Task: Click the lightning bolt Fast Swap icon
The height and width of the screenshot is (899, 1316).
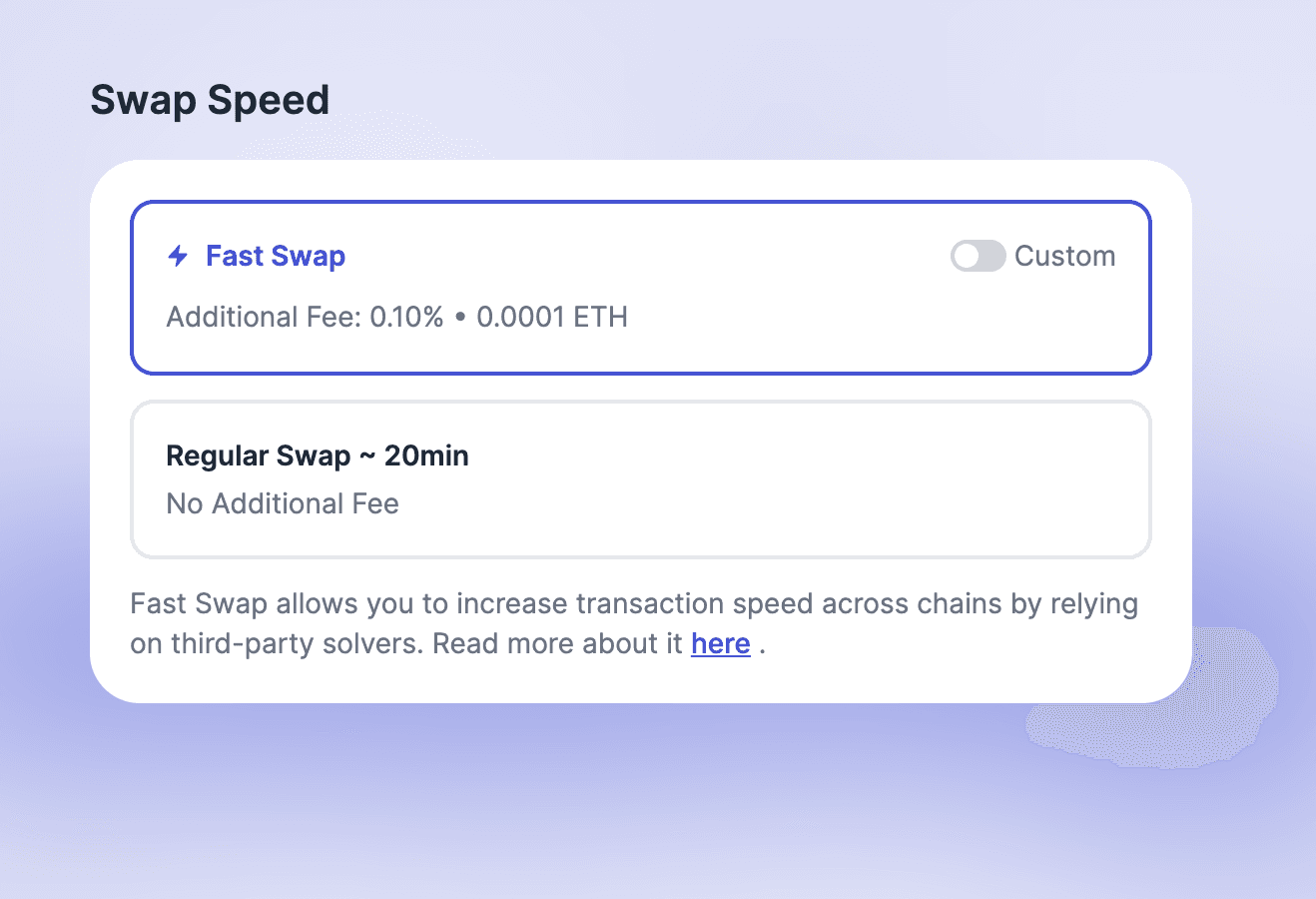Action: pyautogui.click(x=178, y=256)
